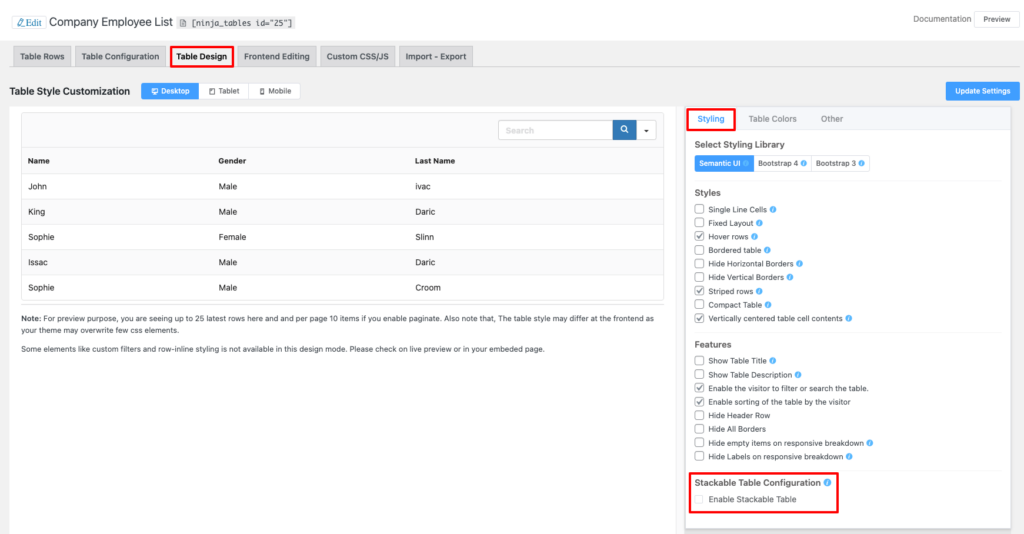This screenshot has width=1024, height=534.
Task: Select the Table Design tab
Action: (202, 56)
